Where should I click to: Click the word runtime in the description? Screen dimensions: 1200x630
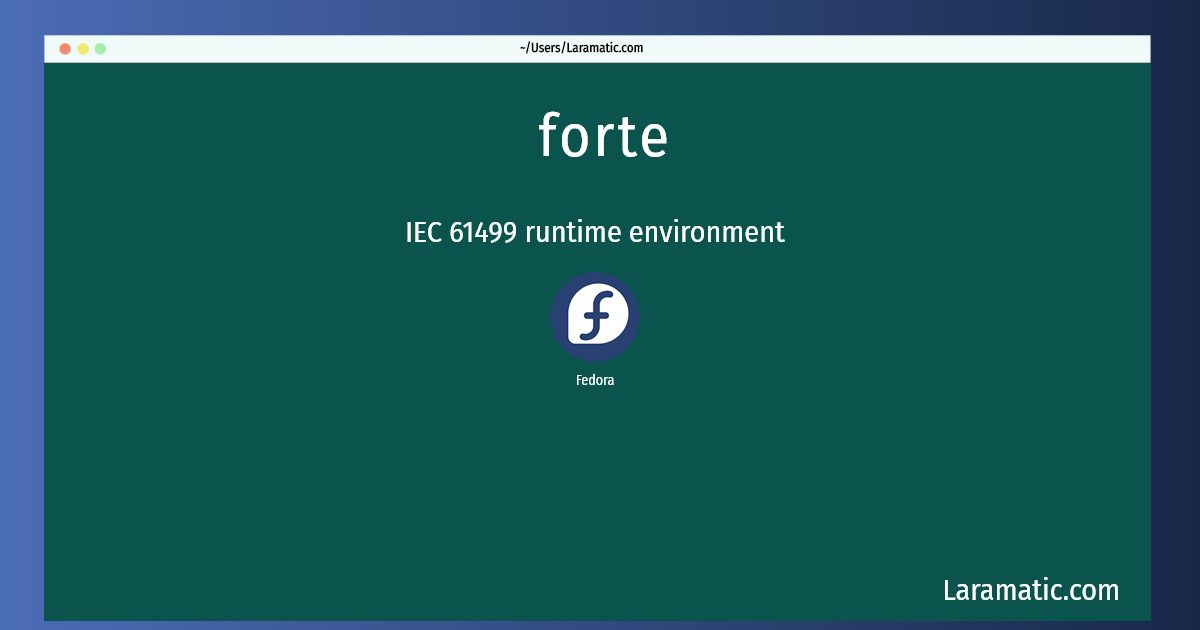(x=573, y=232)
